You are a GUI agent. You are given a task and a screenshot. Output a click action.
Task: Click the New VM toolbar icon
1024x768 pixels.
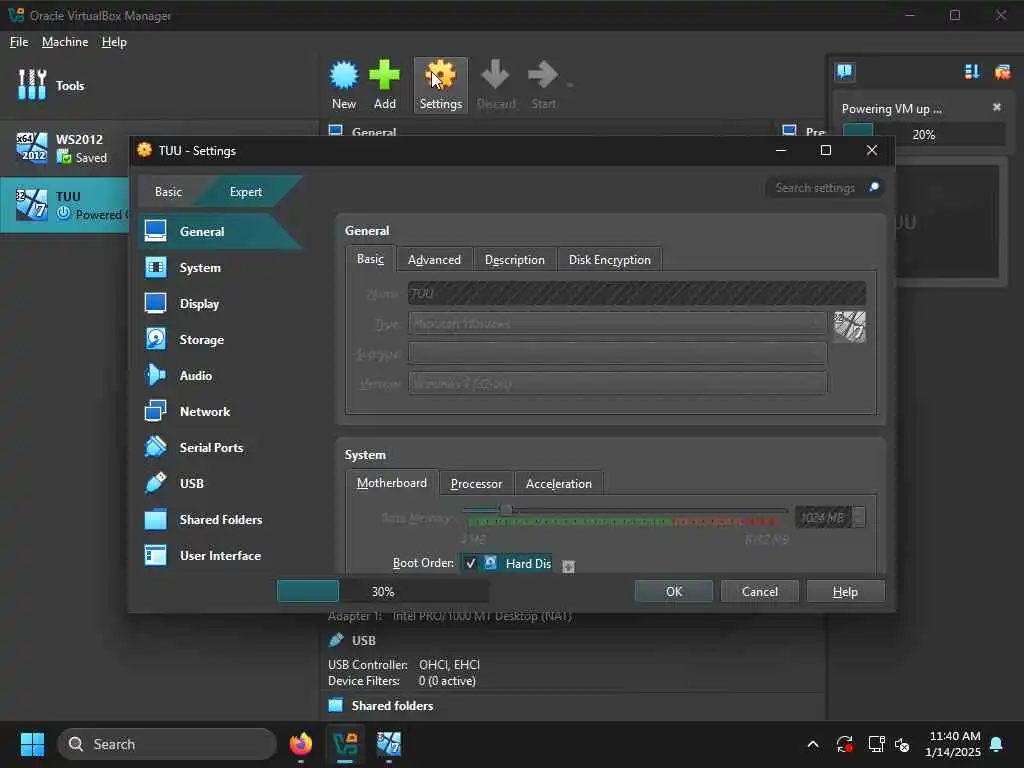point(344,85)
